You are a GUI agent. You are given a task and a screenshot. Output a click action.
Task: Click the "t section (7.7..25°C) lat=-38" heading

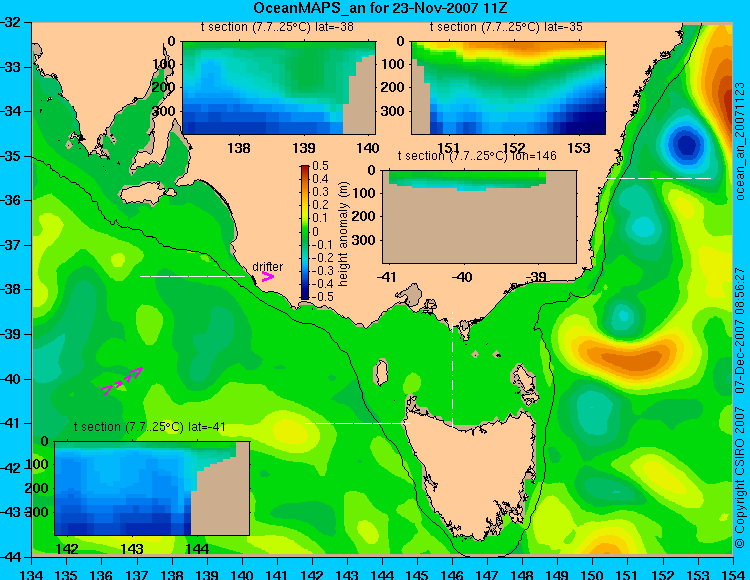[277, 27]
